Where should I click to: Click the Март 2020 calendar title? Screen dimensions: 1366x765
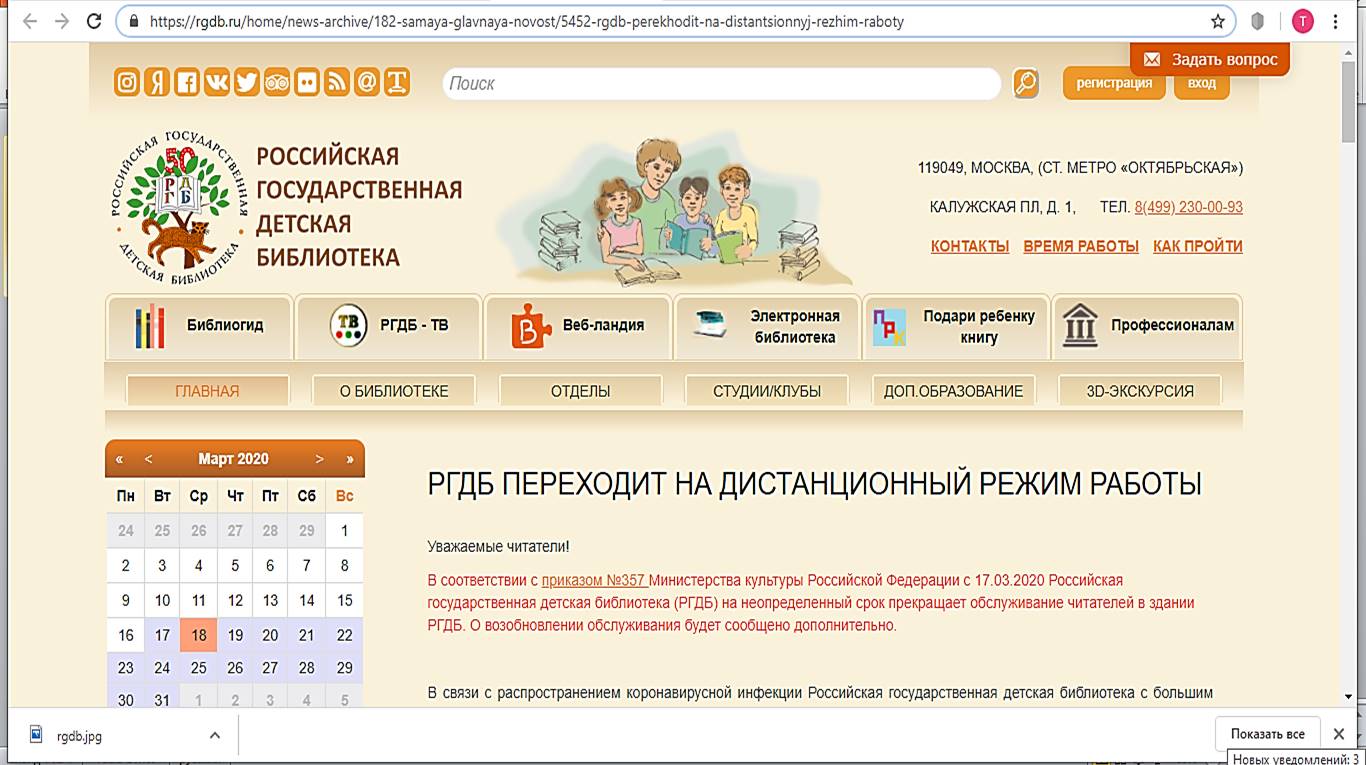[x=233, y=459]
